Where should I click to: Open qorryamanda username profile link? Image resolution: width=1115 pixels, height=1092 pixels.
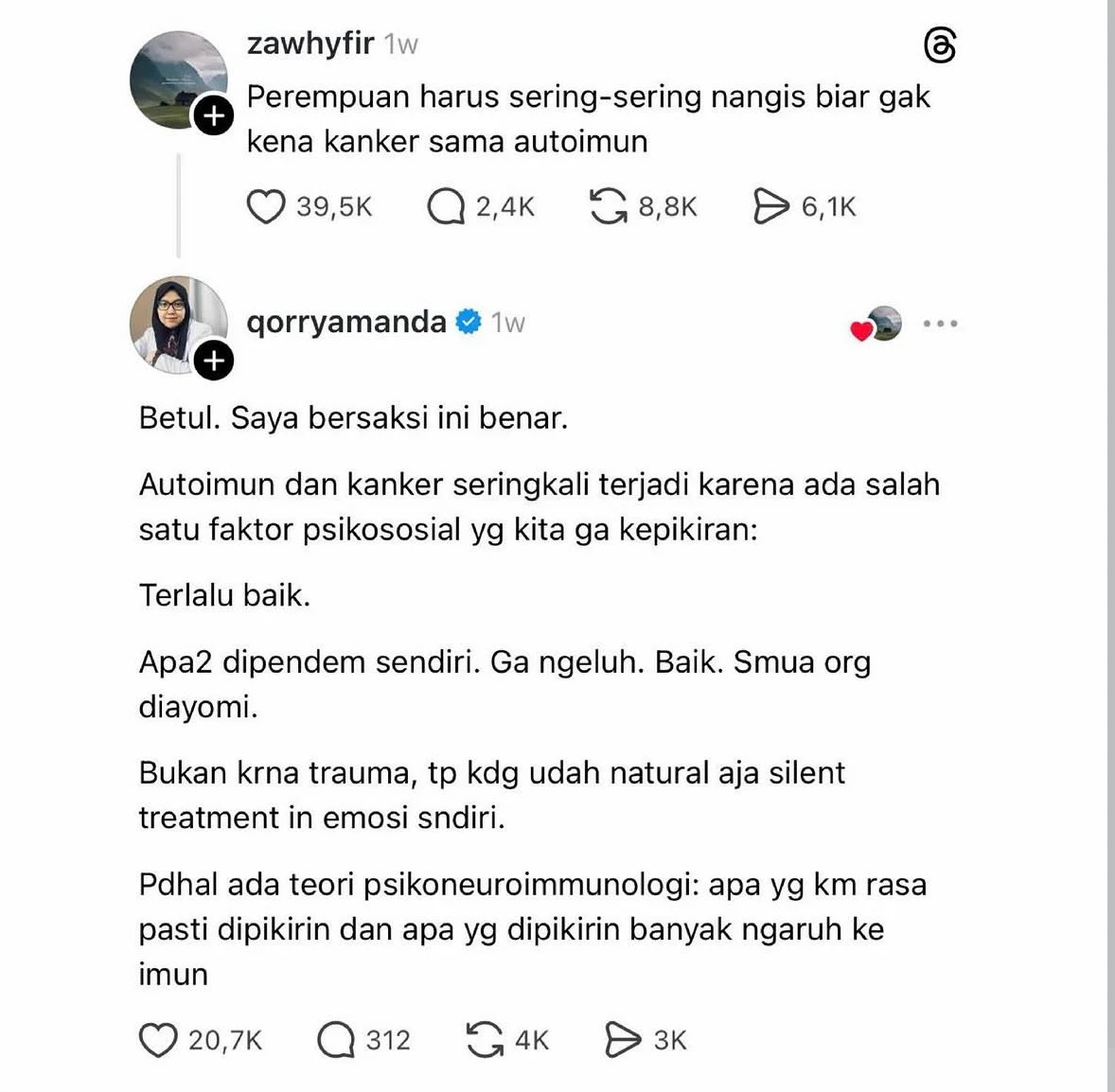pyautogui.click(x=346, y=322)
